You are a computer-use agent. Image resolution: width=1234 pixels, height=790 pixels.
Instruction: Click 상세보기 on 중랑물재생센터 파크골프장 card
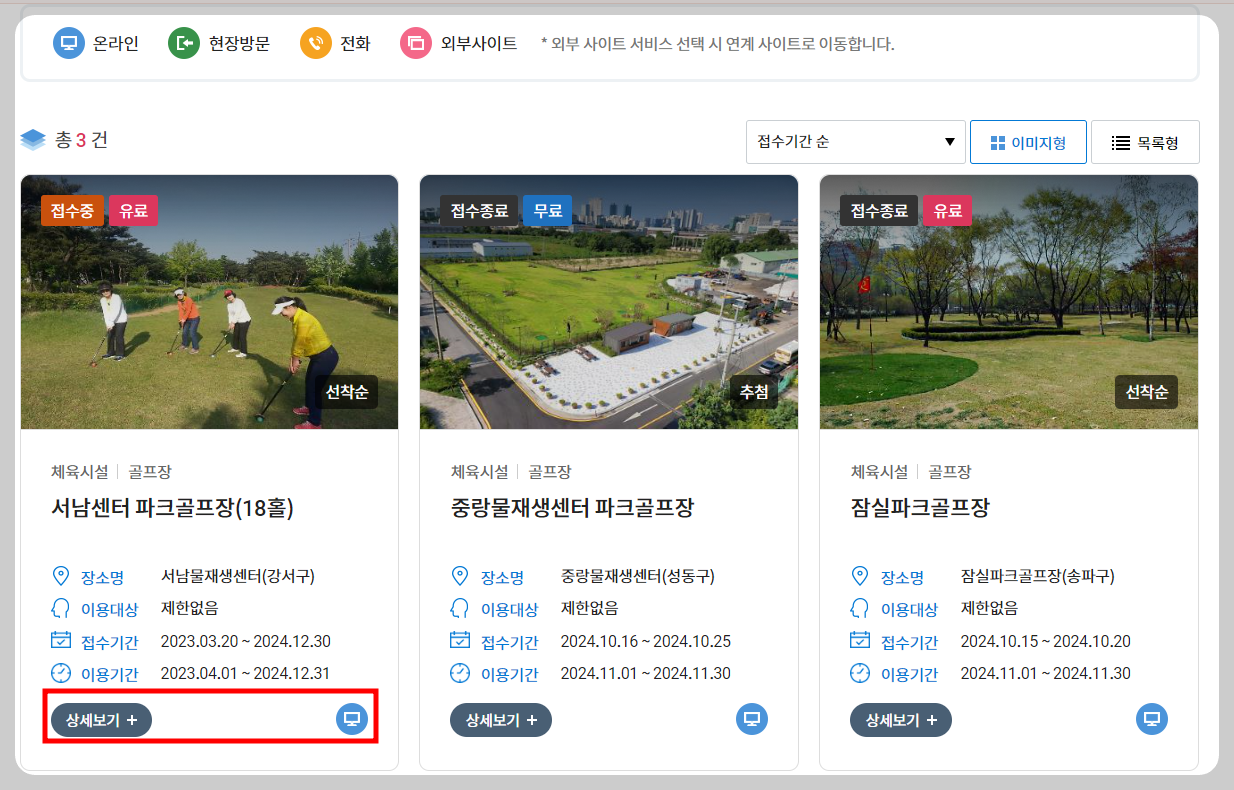pyautogui.click(x=500, y=719)
